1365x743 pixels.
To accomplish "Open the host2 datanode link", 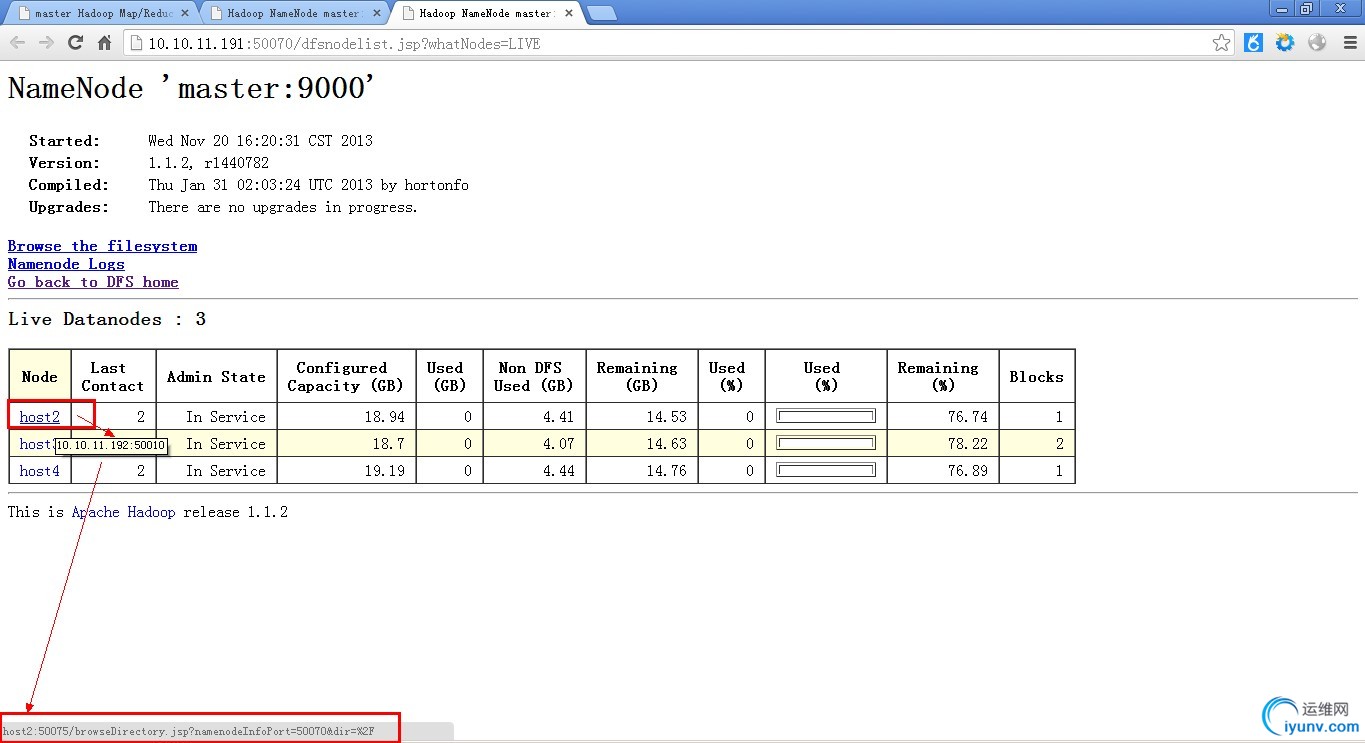I will 40,417.
